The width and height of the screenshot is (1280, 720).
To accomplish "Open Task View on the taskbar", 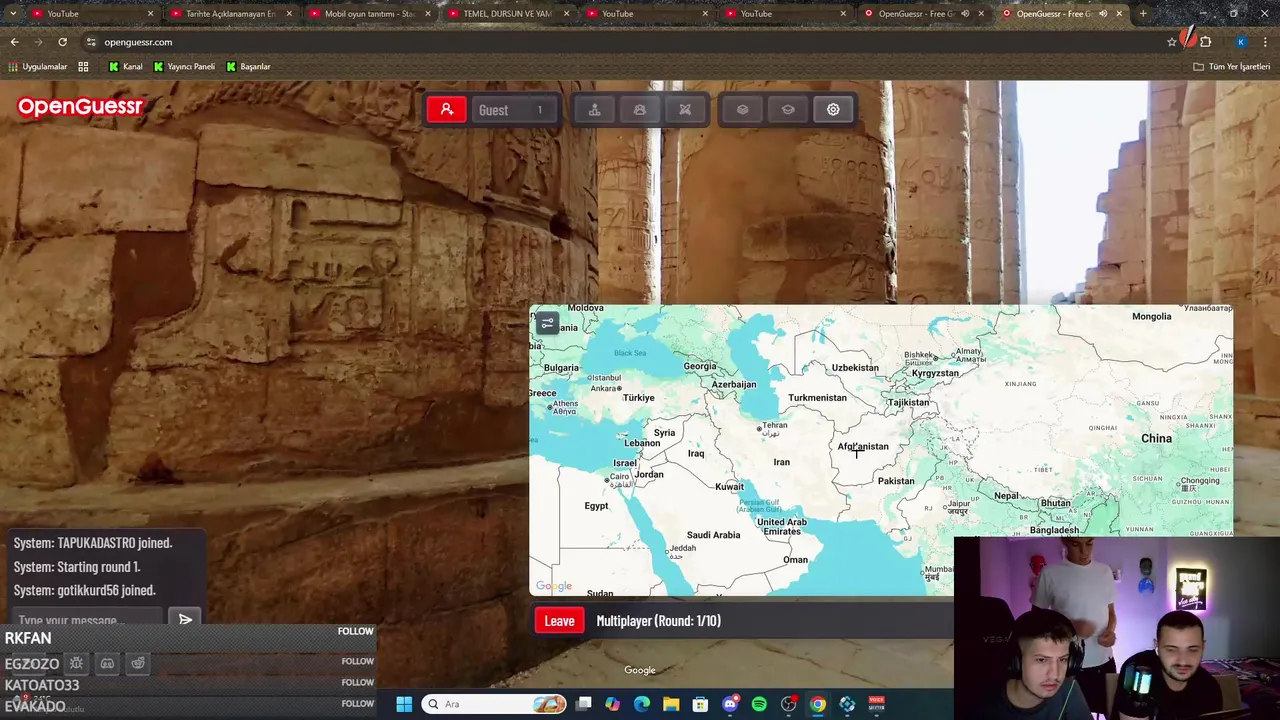I will 584,704.
